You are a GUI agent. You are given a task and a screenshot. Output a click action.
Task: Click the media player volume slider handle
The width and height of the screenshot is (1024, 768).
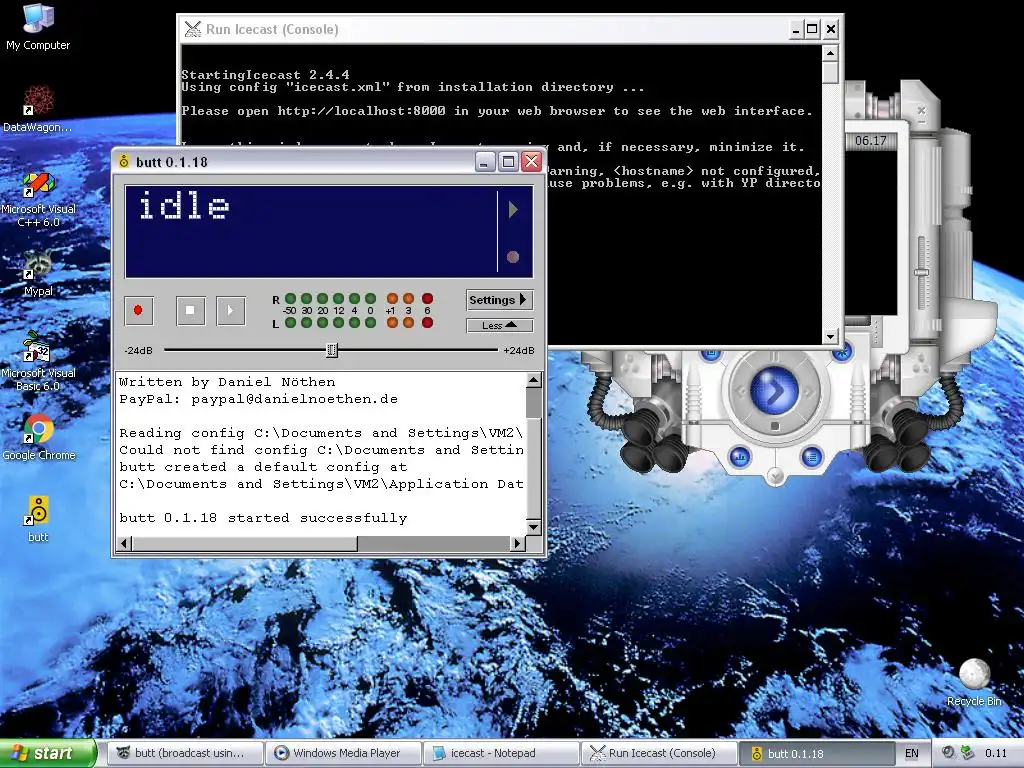pyautogui.click(x=921, y=272)
